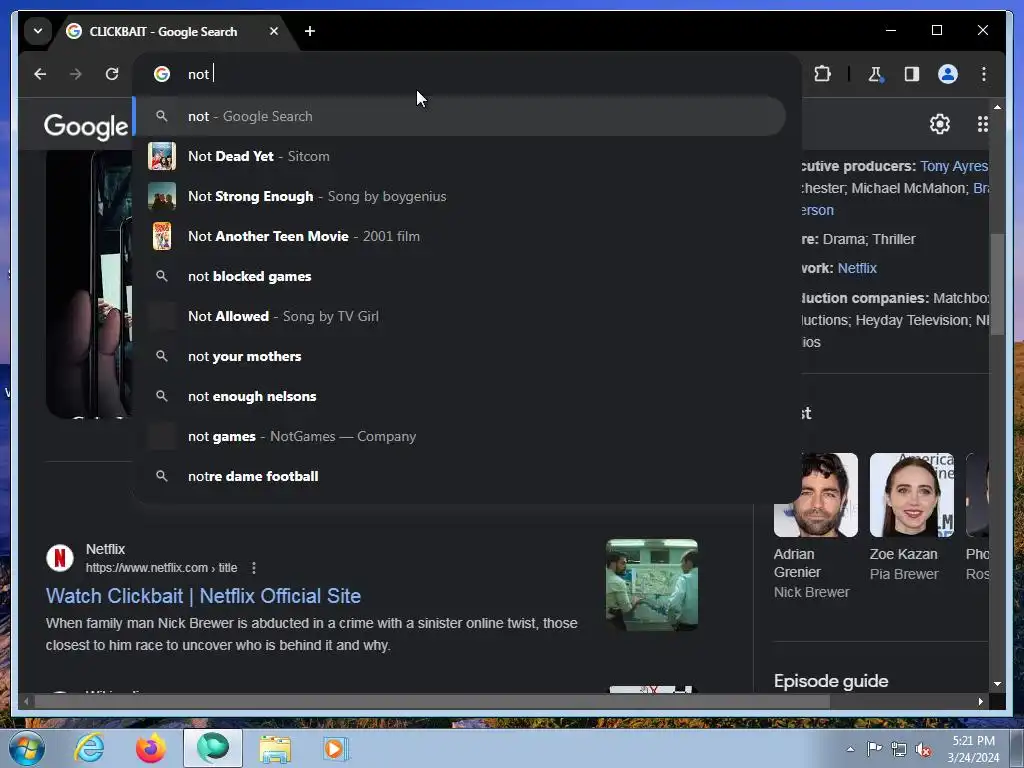Screen dimensions: 1024x768
Task: Launch Firefox from the taskbar
Action: (151, 748)
